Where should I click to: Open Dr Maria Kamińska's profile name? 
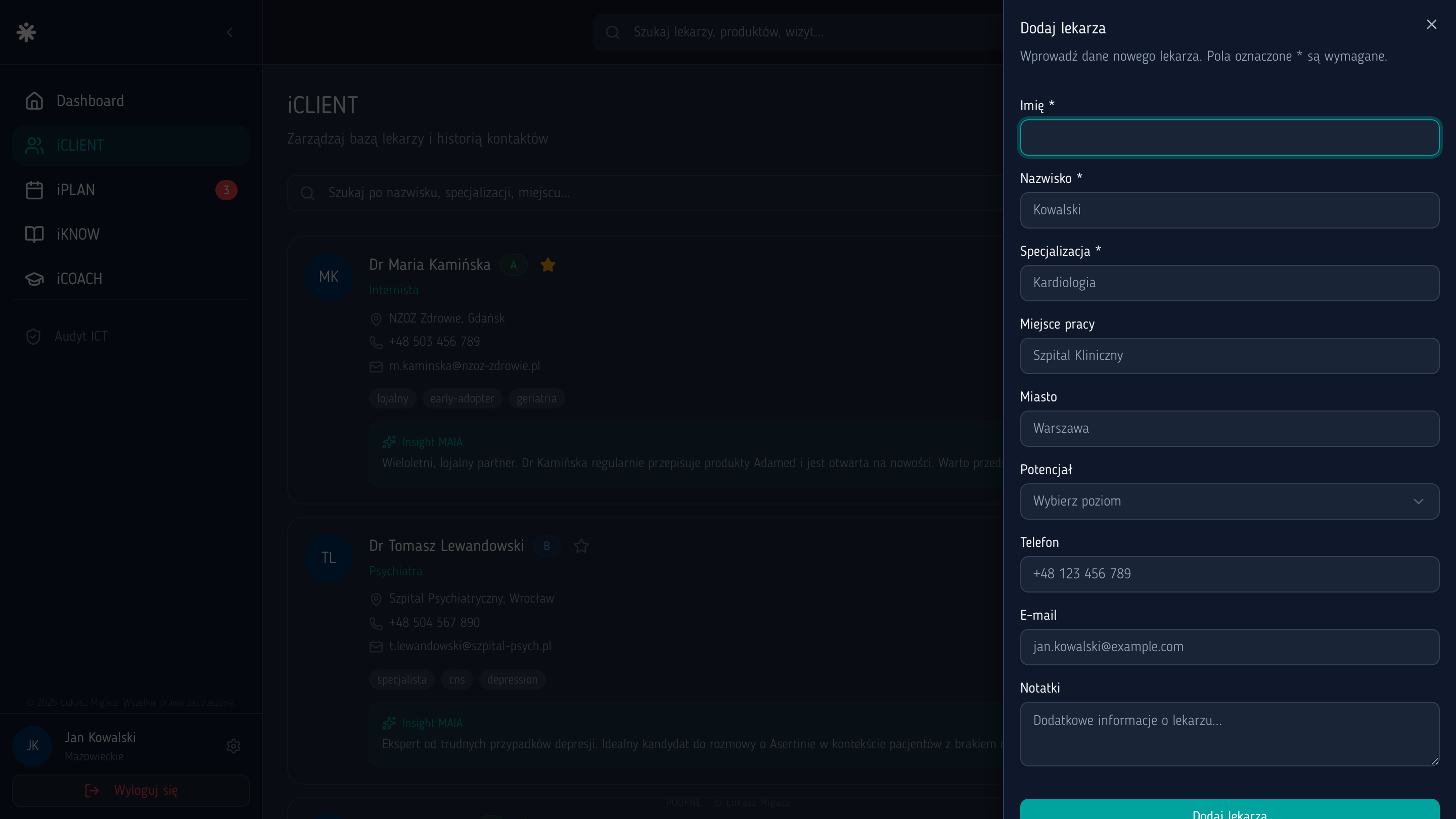click(x=430, y=265)
